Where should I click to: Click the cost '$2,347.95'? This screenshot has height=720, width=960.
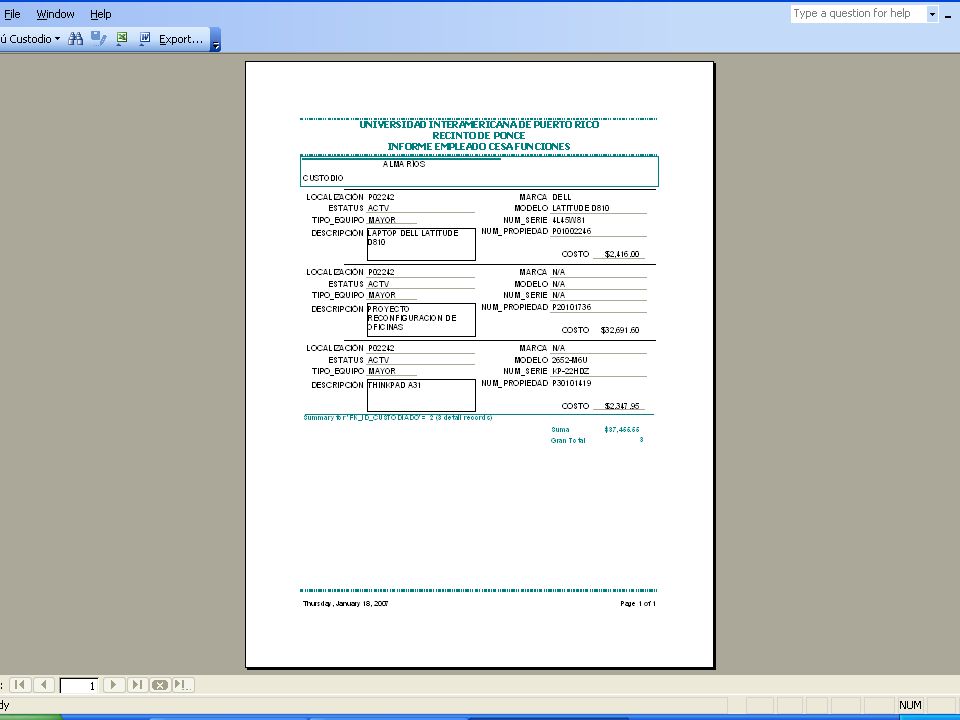621,406
